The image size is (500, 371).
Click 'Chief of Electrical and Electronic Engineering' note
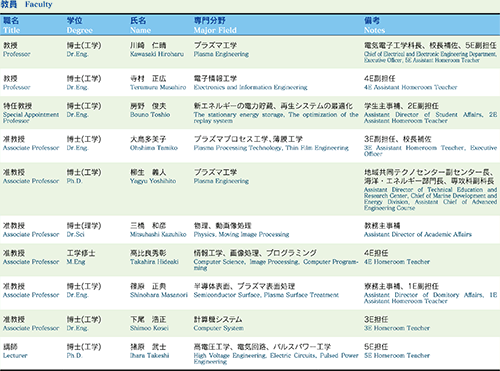(x=430, y=57)
